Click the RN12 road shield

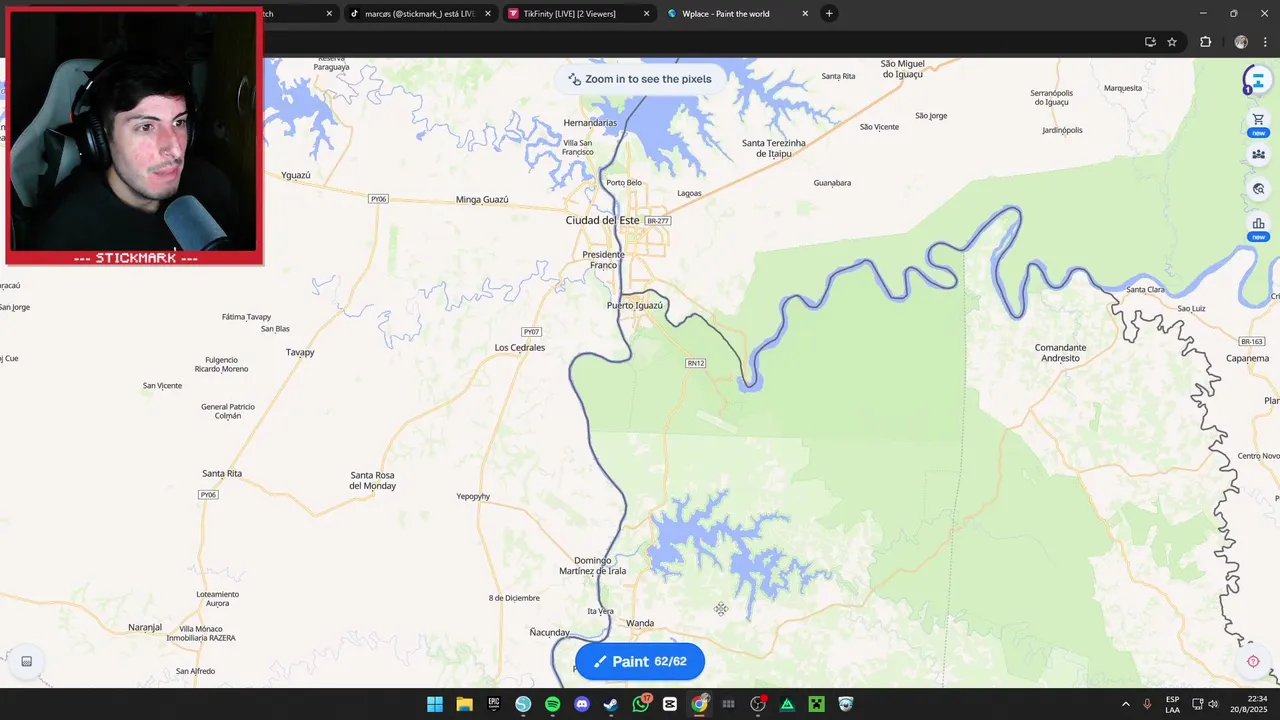coord(696,363)
